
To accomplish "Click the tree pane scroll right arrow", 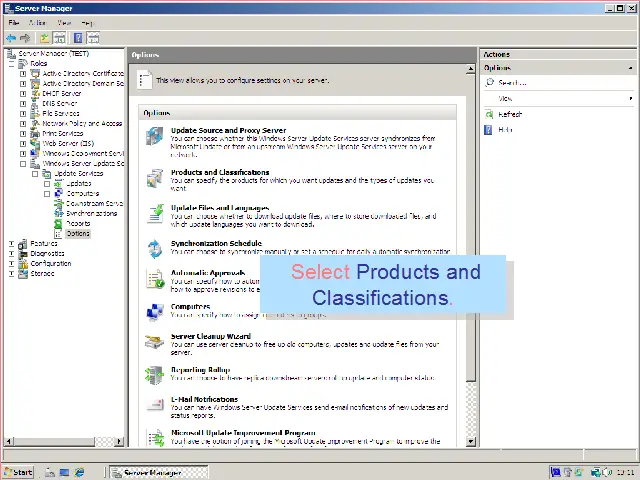I will point(119,441).
